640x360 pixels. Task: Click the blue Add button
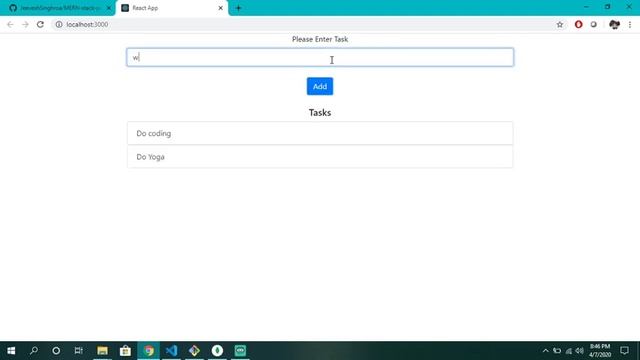(x=320, y=86)
